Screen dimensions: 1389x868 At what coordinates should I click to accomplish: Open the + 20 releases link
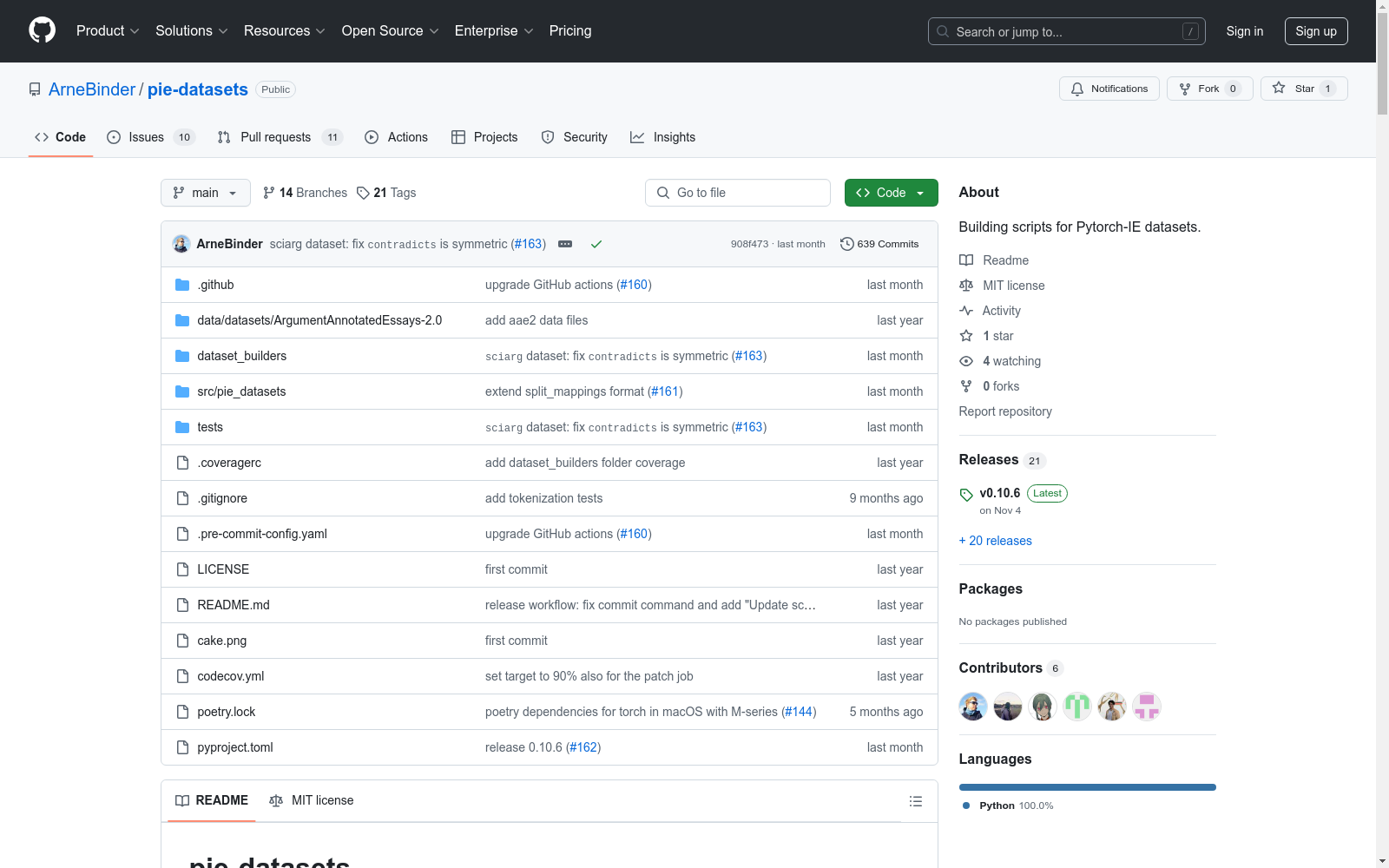pyautogui.click(x=996, y=541)
